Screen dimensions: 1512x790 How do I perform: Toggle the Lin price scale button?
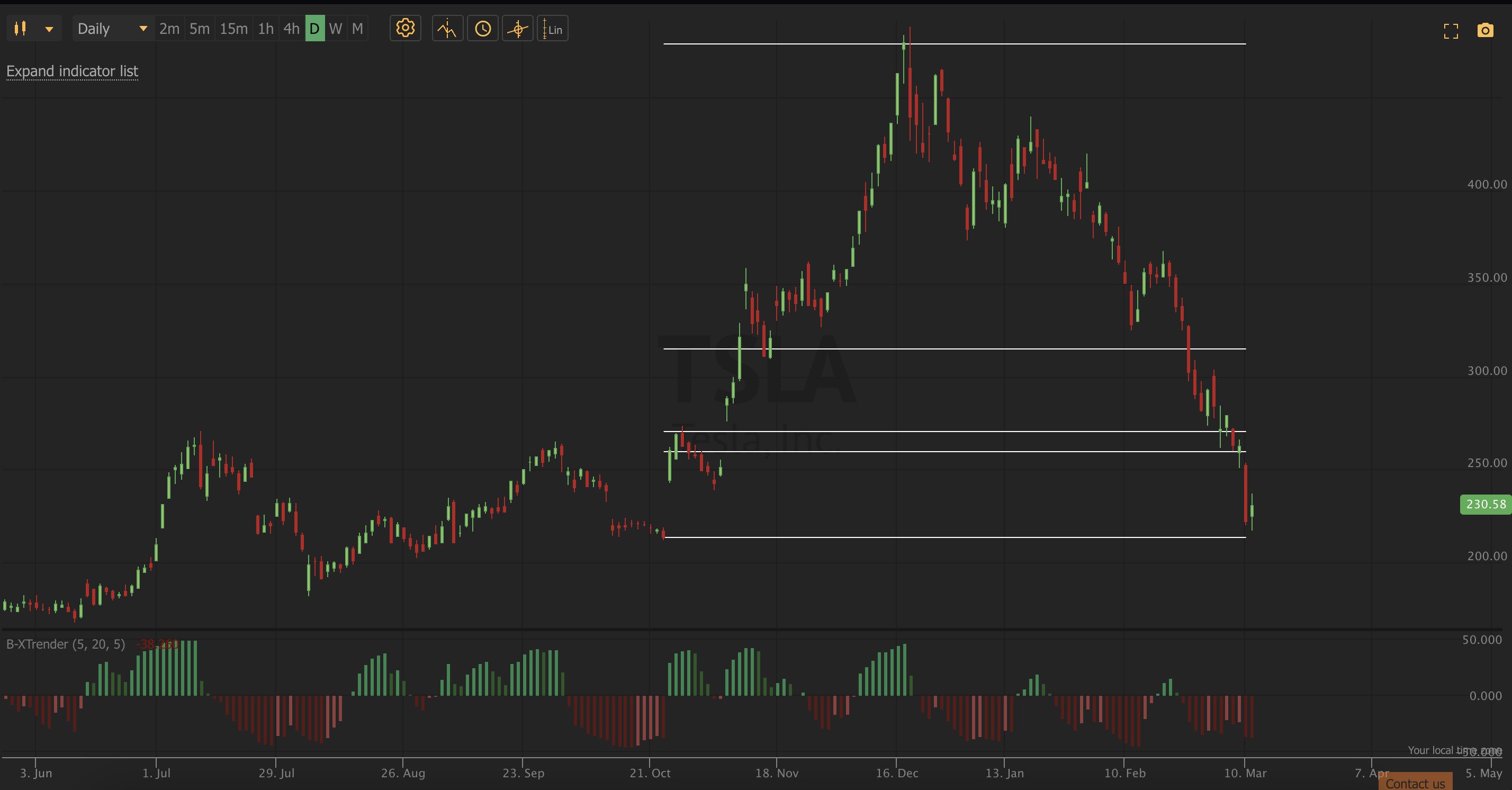[552, 28]
